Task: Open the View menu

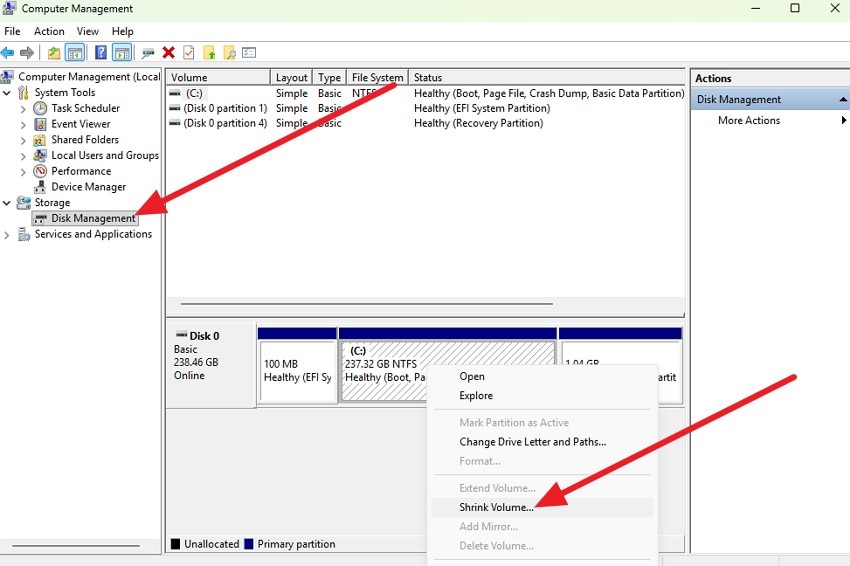Action: coord(87,31)
